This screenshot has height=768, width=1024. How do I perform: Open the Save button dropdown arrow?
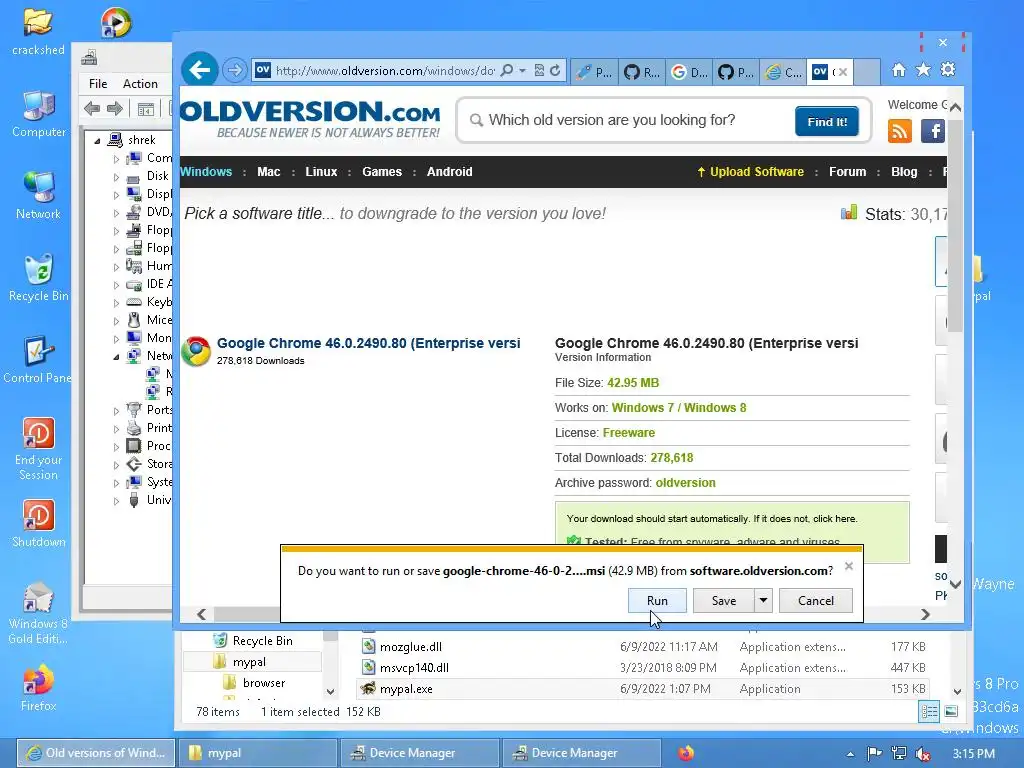click(763, 600)
